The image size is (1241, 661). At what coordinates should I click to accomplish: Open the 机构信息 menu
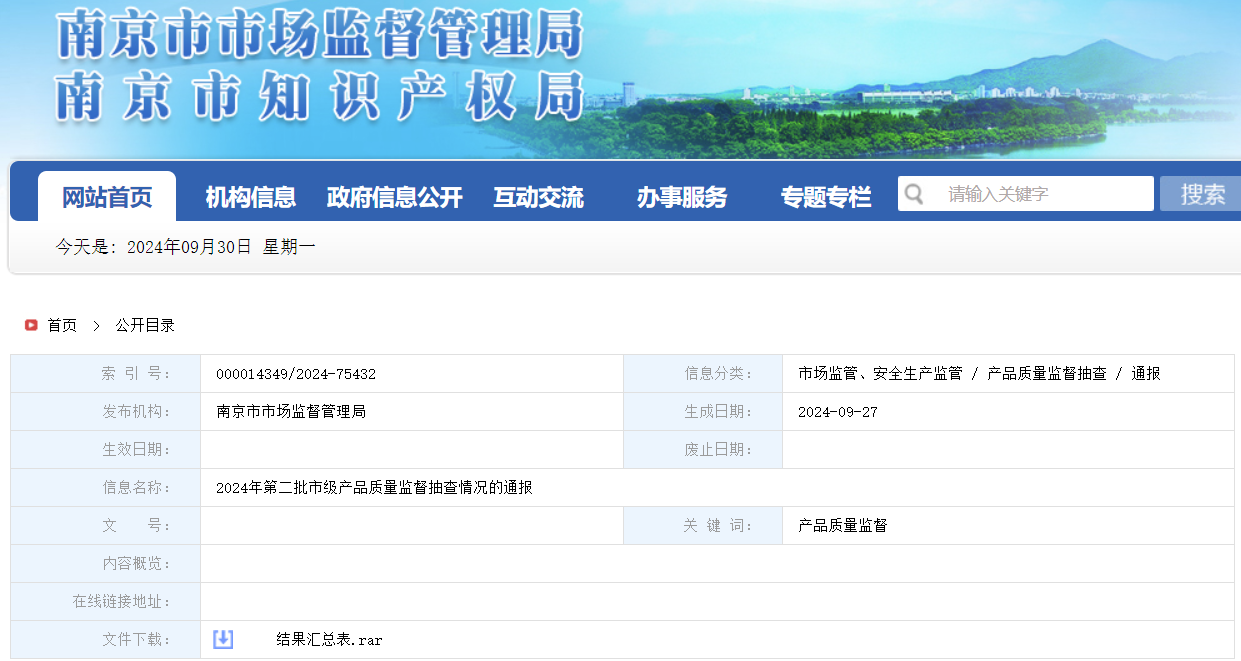click(x=250, y=198)
